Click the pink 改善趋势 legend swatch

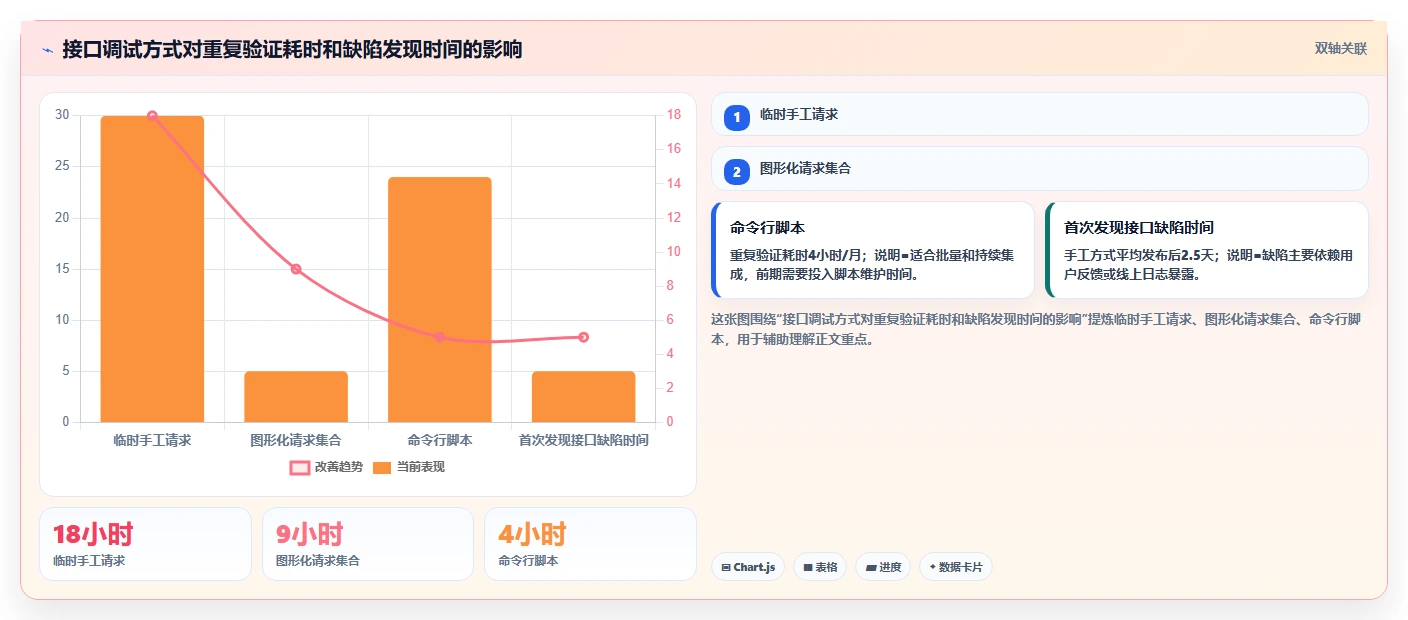click(x=300, y=467)
